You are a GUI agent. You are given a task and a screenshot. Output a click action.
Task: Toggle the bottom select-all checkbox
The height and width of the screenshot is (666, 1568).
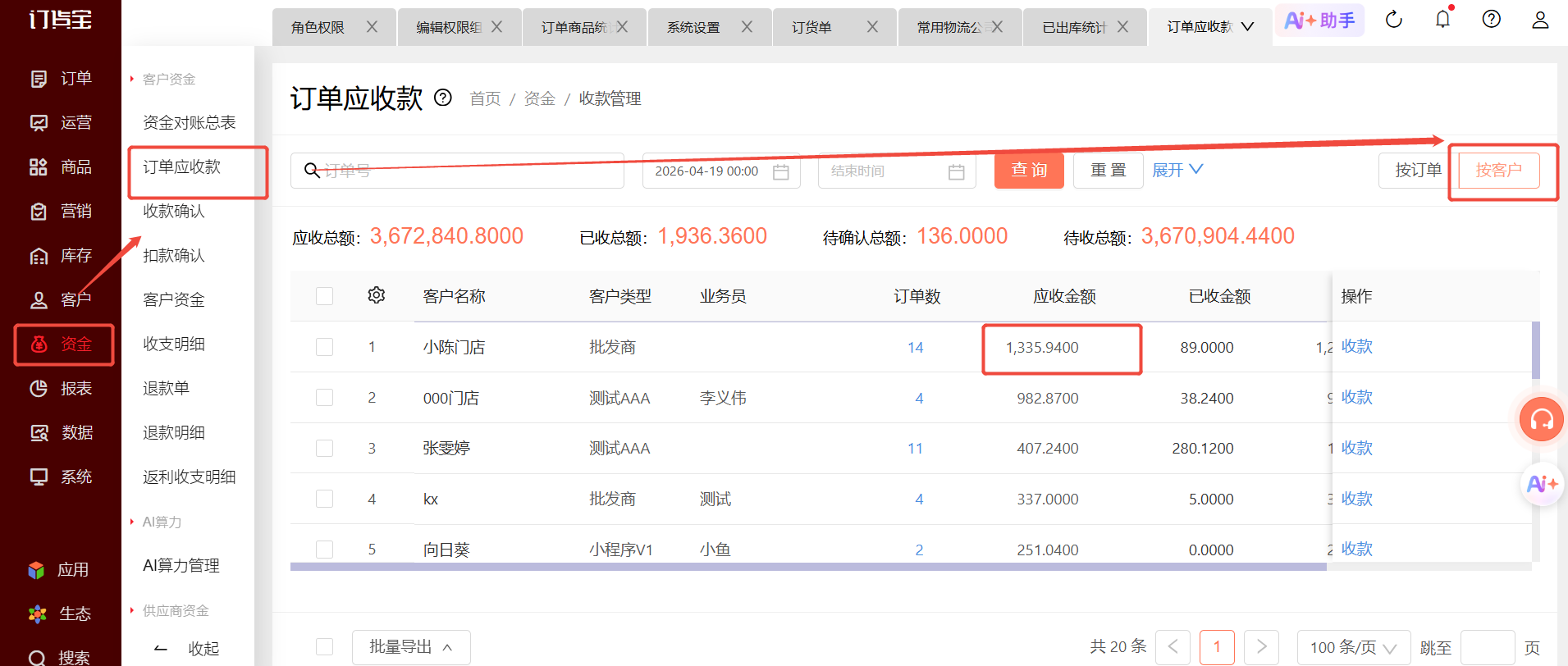point(325,647)
